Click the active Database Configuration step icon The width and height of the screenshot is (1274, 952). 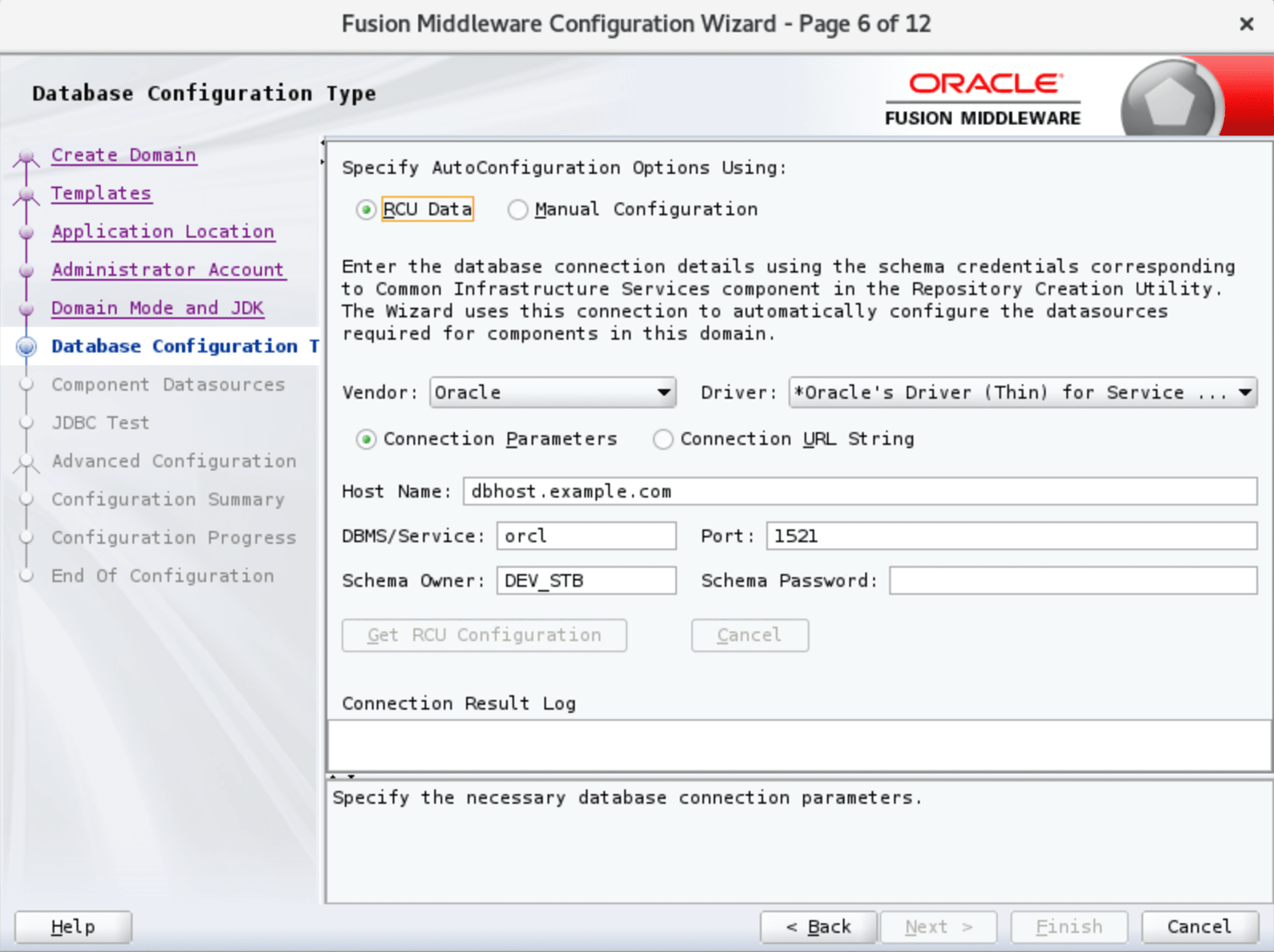coord(26,346)
